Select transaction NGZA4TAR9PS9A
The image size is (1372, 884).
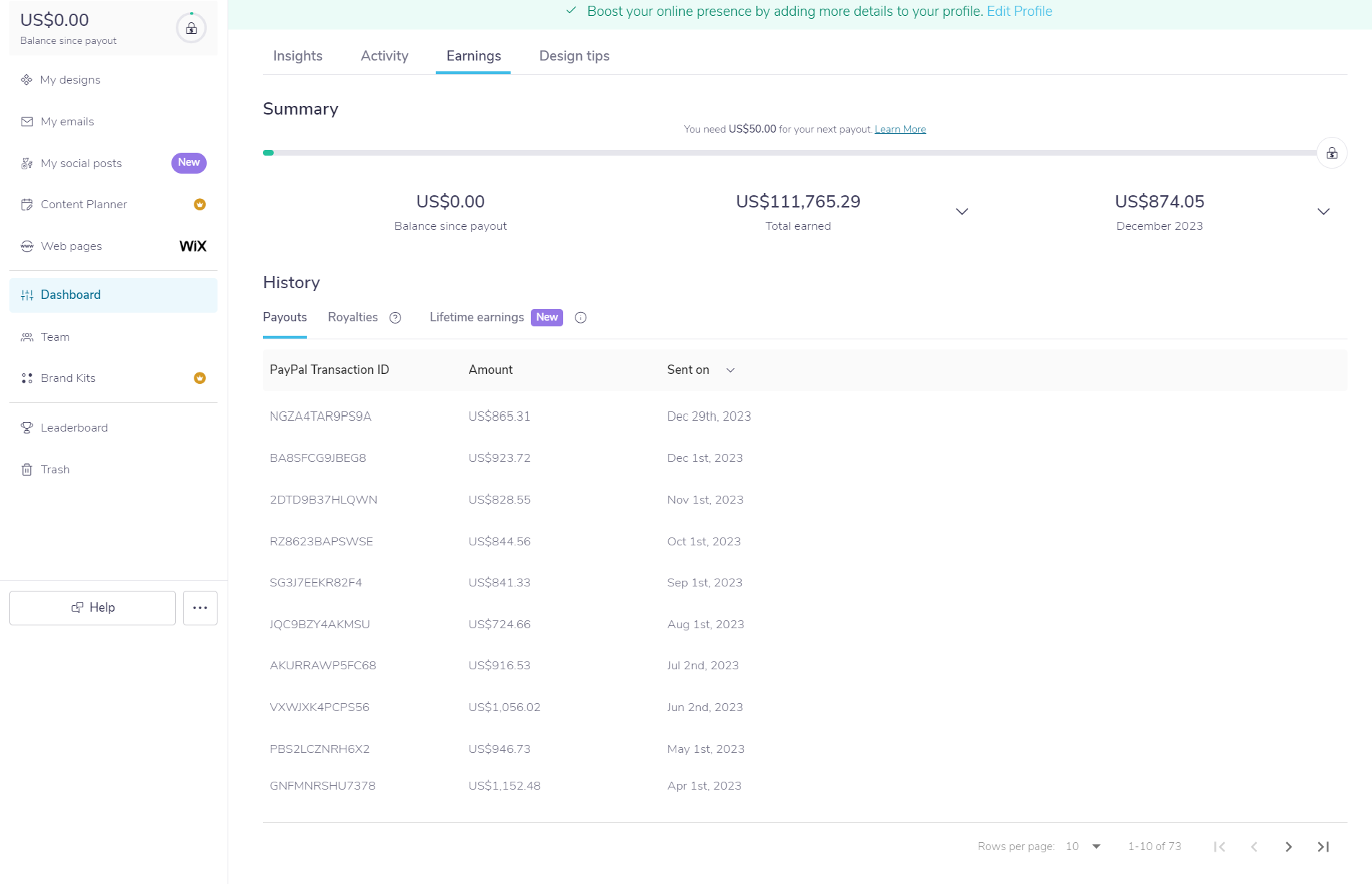tap(320, 416)
